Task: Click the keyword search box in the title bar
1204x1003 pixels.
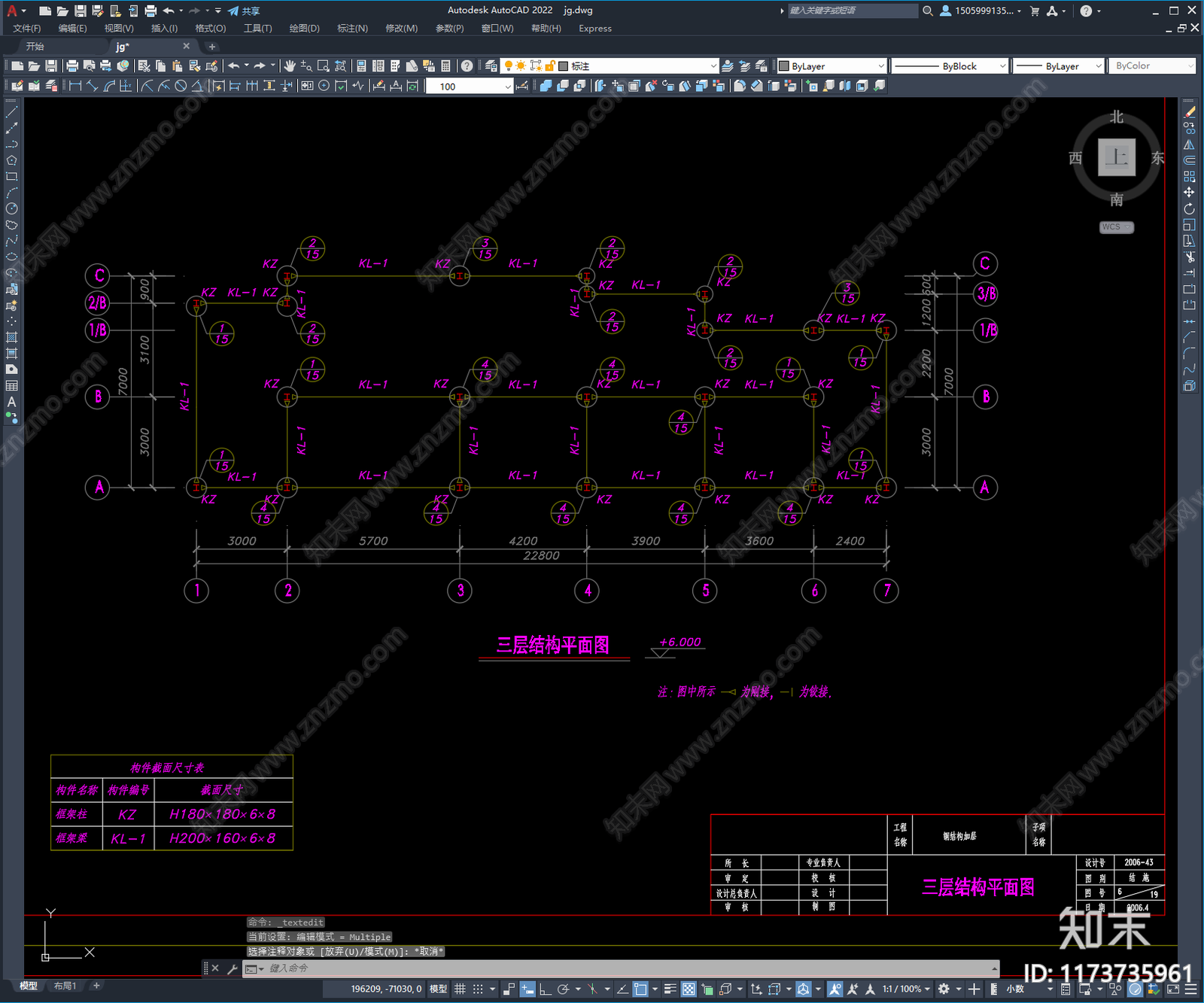Action: coord(852,11)
